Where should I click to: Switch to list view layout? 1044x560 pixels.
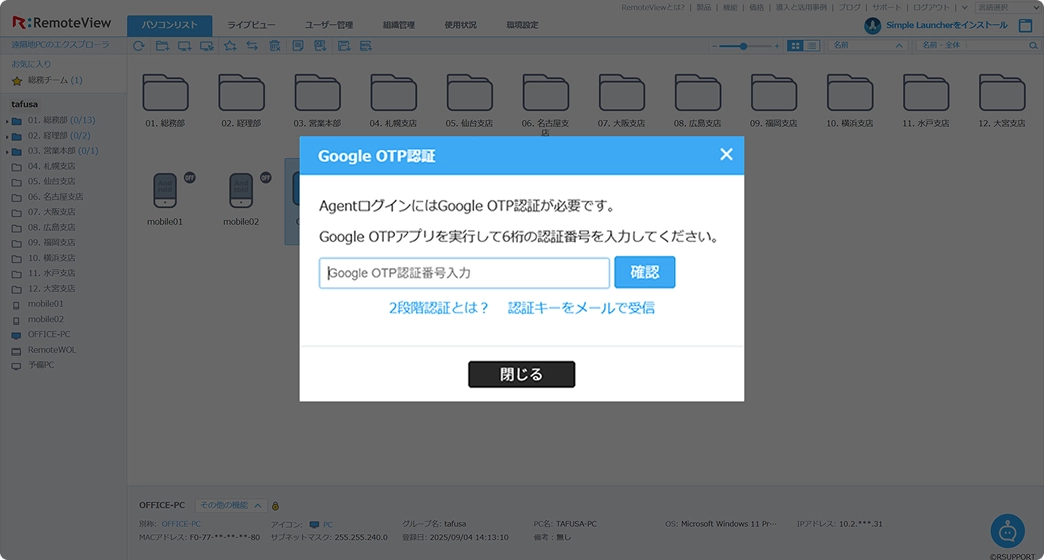tap(812, 45)
